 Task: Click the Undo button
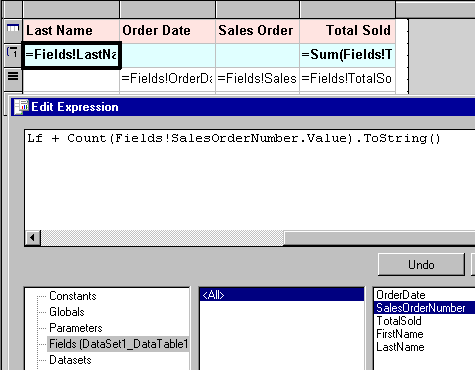pos(421,265)
